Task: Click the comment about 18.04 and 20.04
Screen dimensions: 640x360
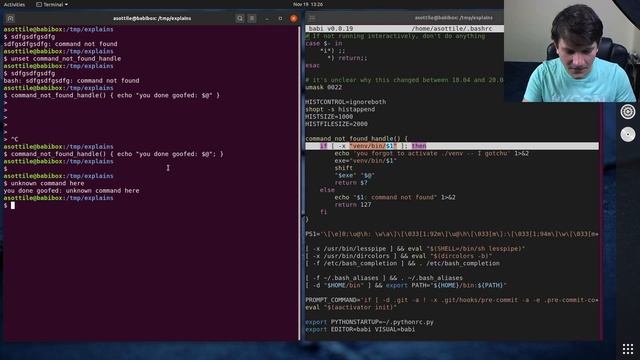Action: click(404, 80)
